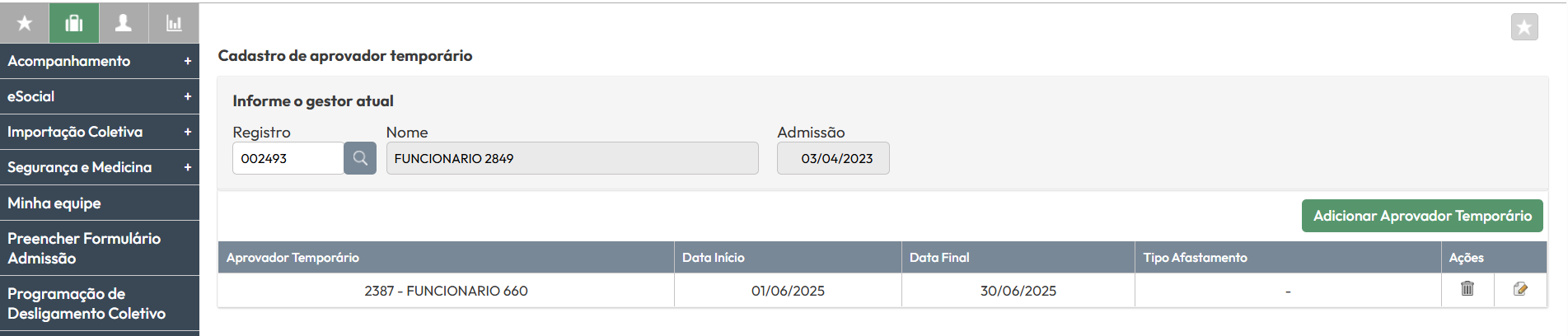This screenshot has height=336, width=1568.
Task: Open the Minha equipe menu item
Action: [100, 203]
